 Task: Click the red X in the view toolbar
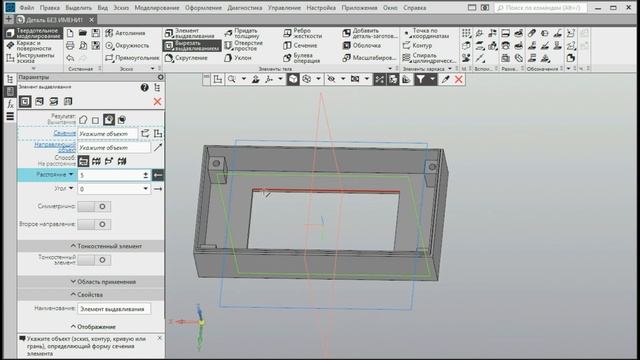pos(458,79)
